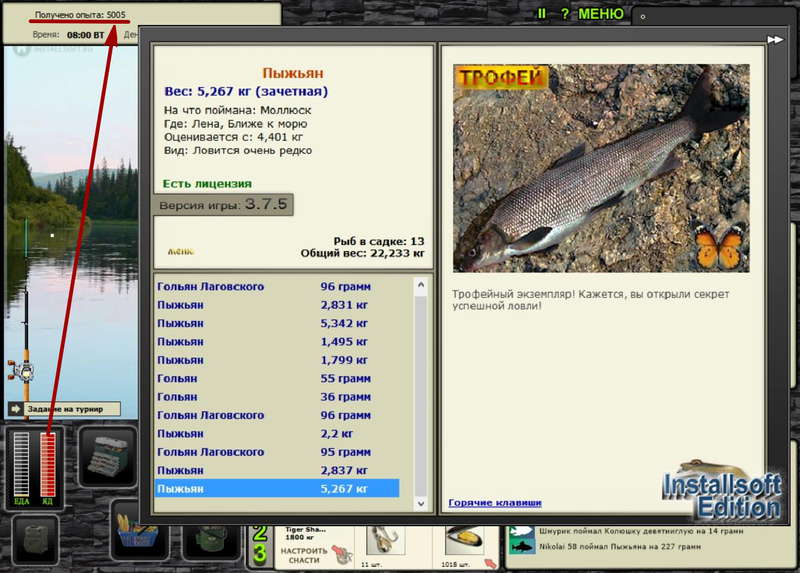This screenshot has width=800, height=573.
Task: Select the mollusk bait icon
Action: point(464,541)
